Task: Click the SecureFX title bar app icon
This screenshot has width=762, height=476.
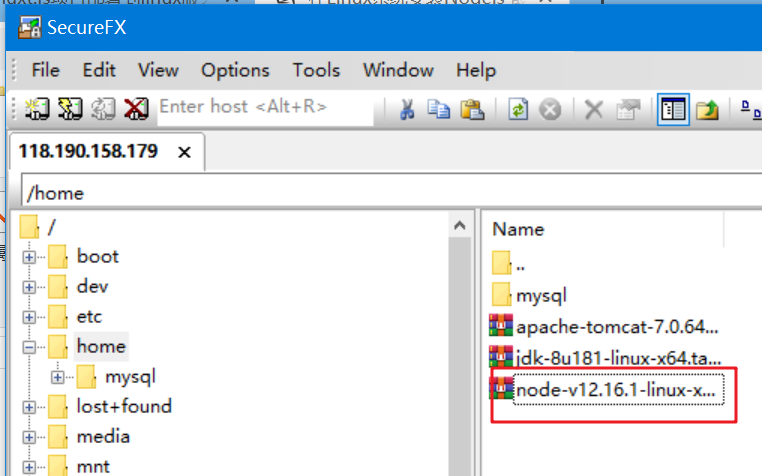Action: (x=30, y=27)
